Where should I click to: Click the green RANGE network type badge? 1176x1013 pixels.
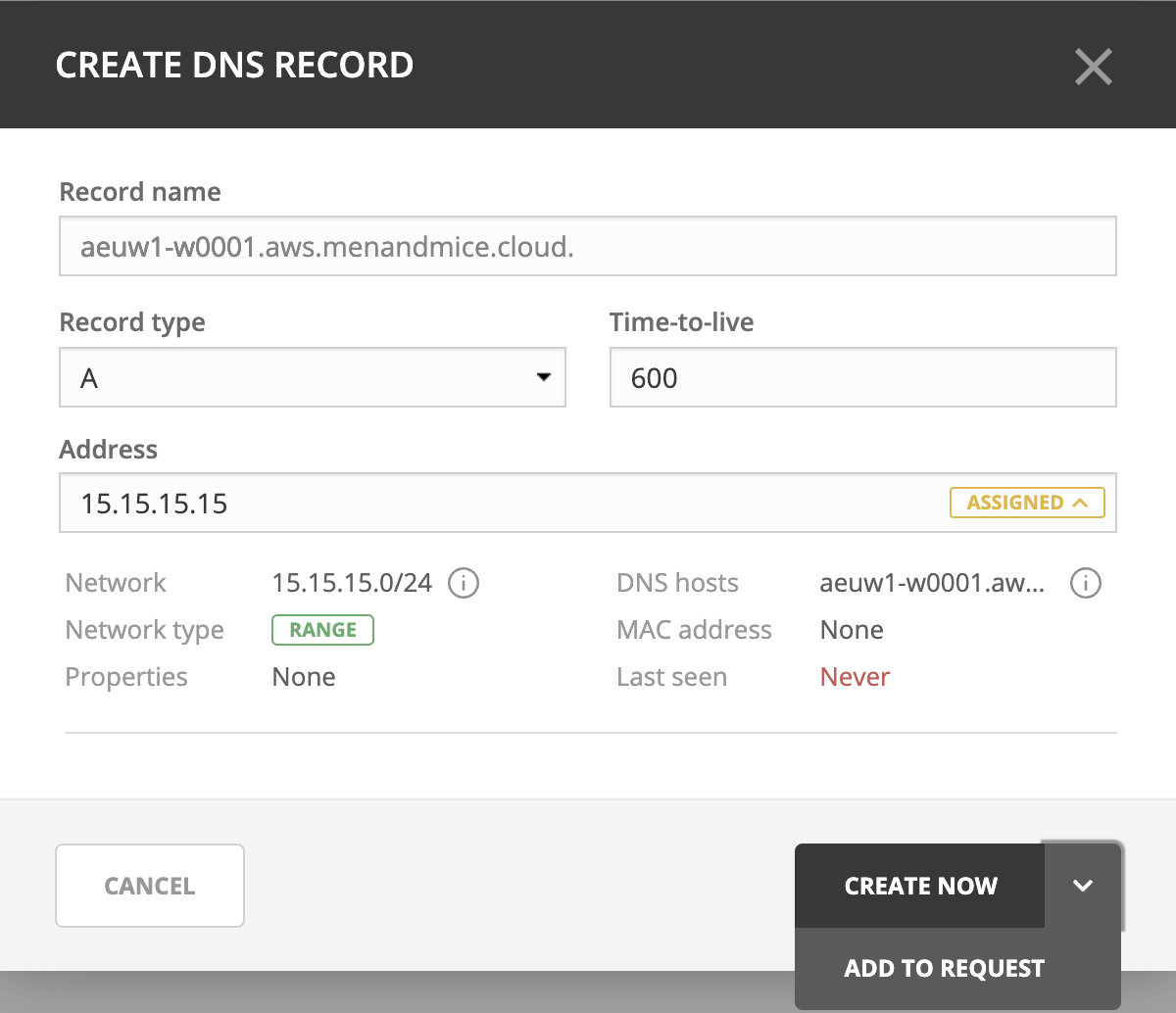[322, 630]
